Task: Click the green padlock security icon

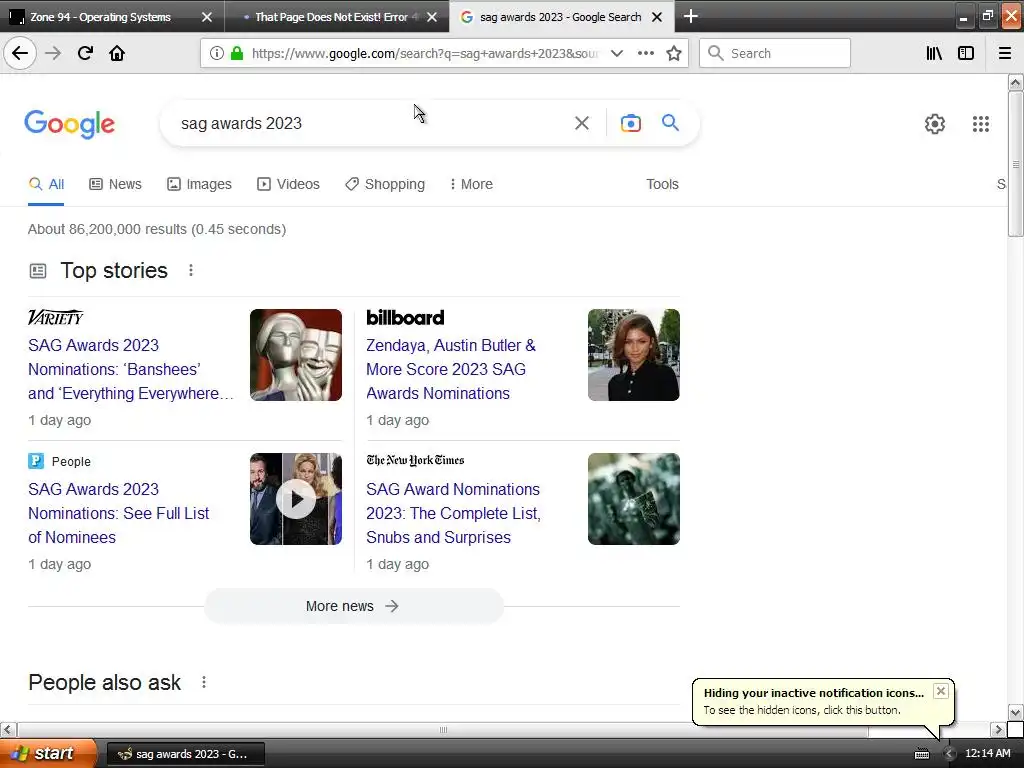Action: tap(236, 54)
